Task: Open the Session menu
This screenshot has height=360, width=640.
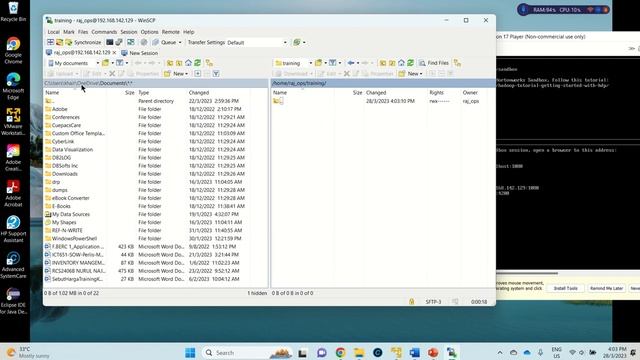Action: coord(129,32)
